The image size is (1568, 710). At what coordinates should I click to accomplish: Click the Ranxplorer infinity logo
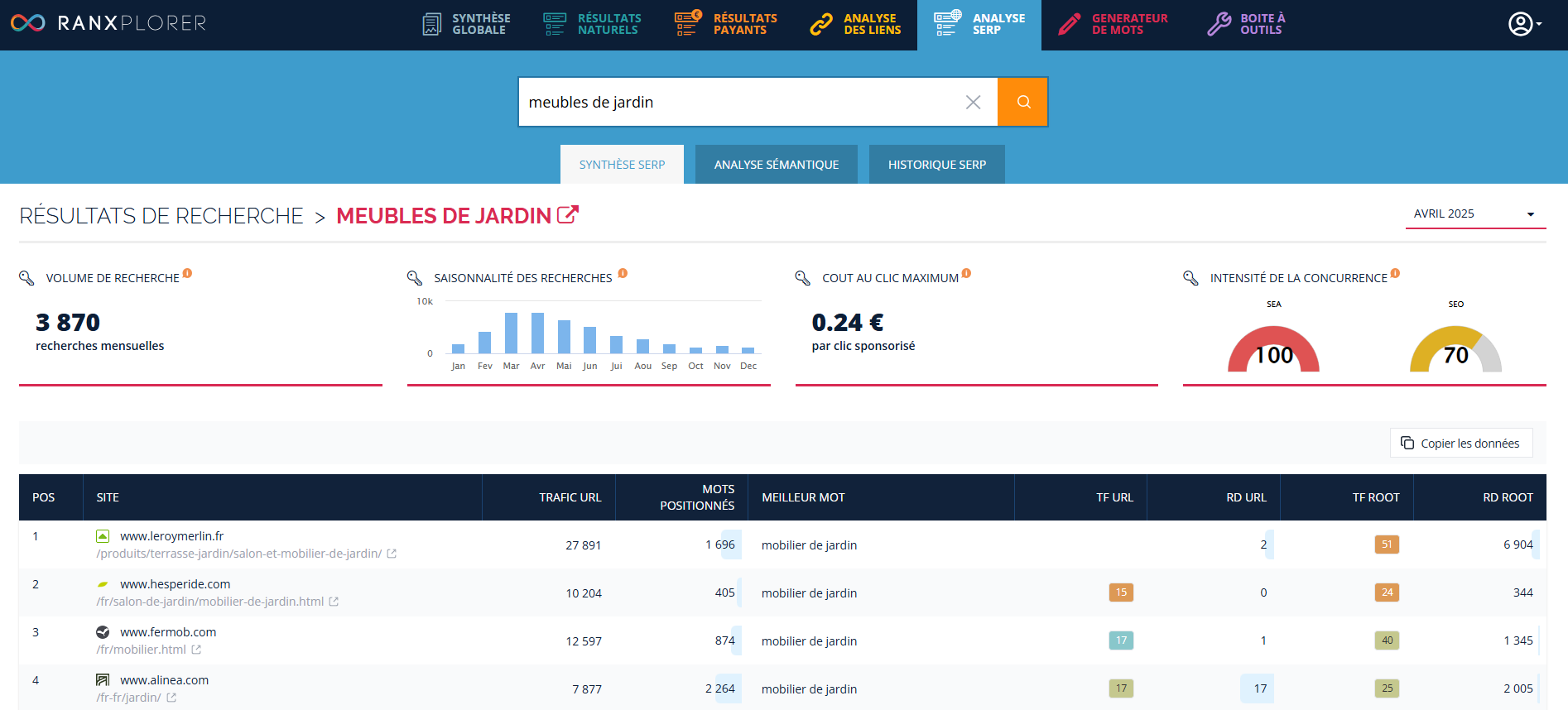coord(28,23)
